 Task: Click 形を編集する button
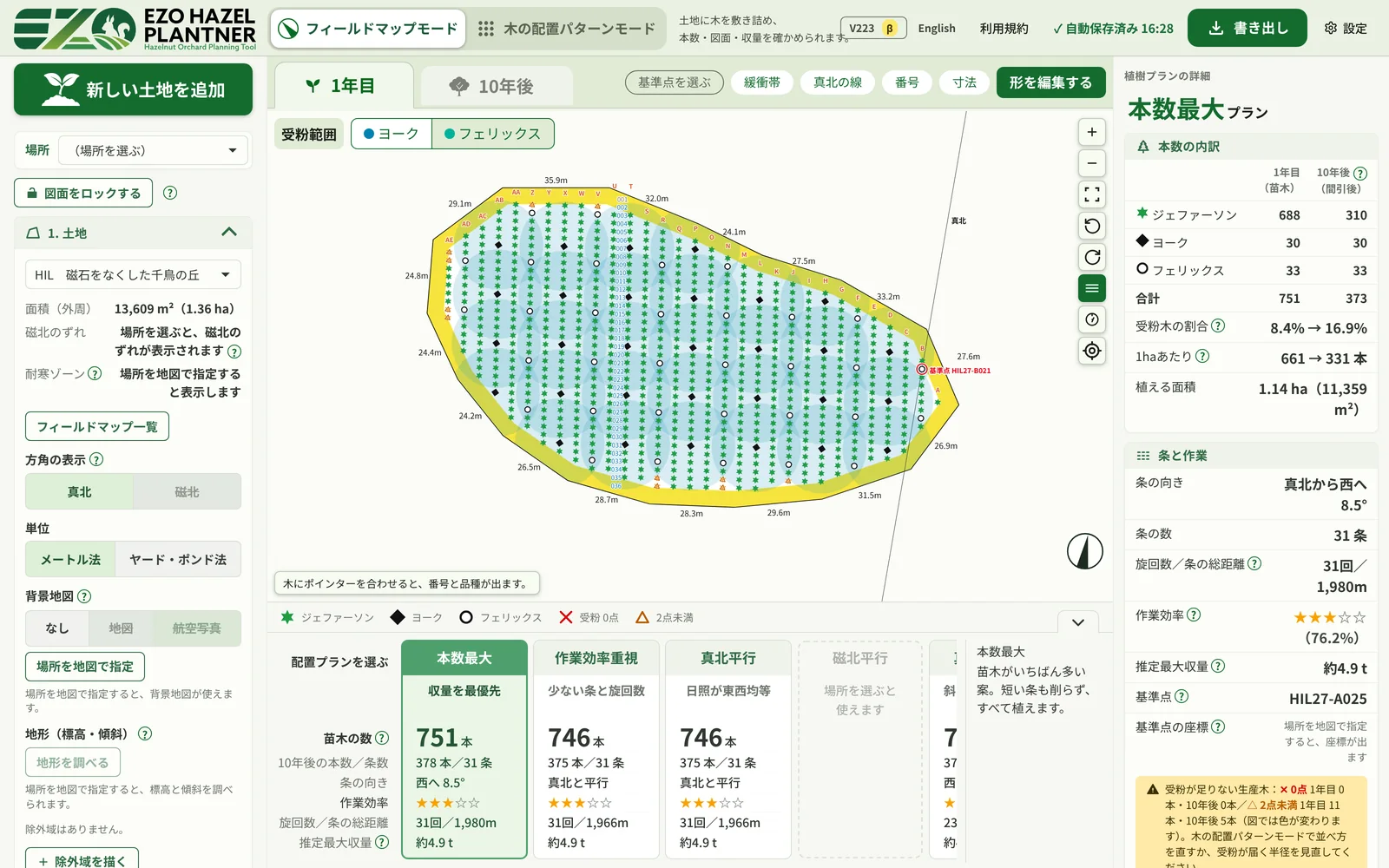[x=1050, y=82]
